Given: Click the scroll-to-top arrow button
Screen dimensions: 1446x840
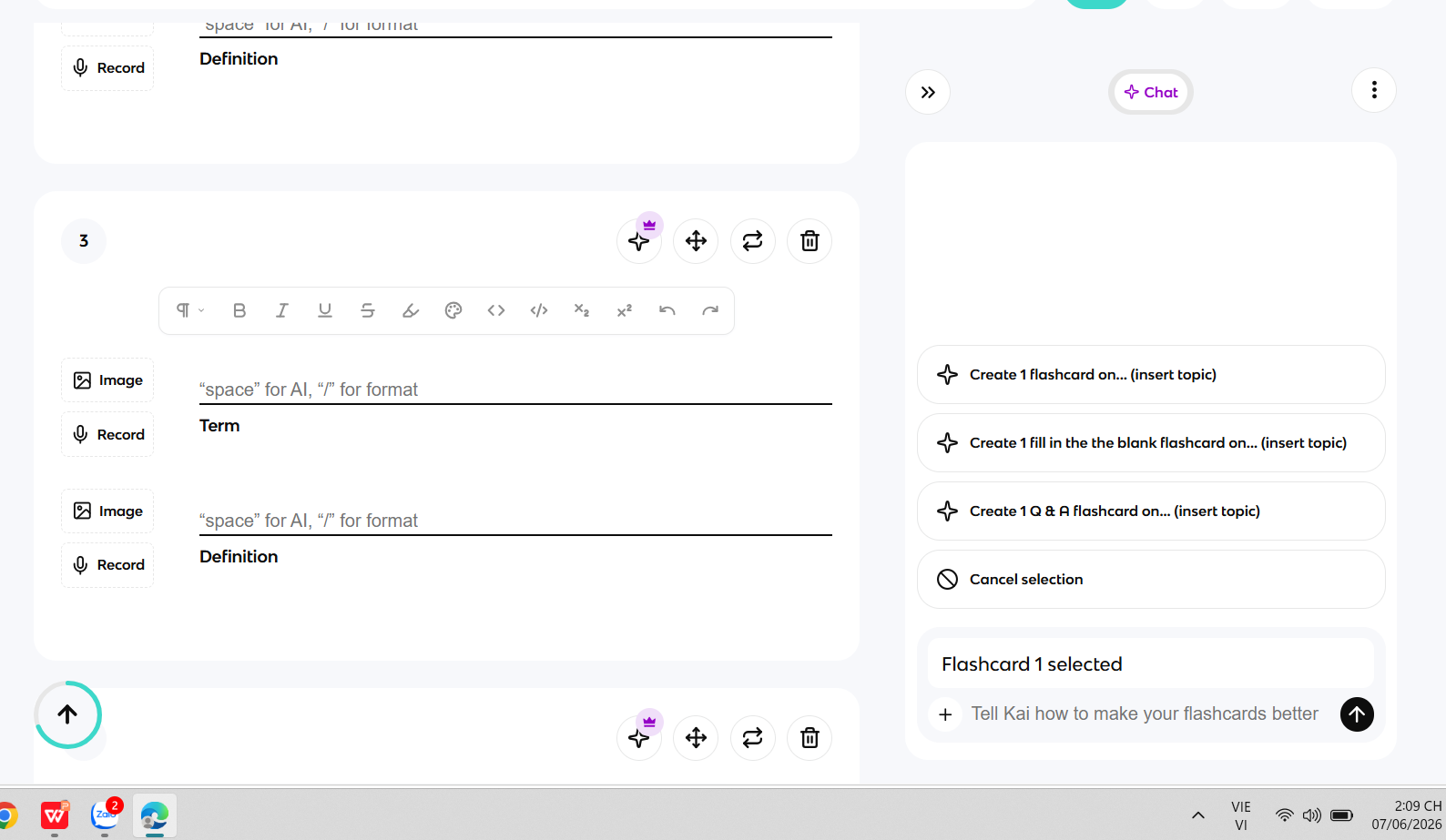Looking at the screenshot, I should 67,714.
